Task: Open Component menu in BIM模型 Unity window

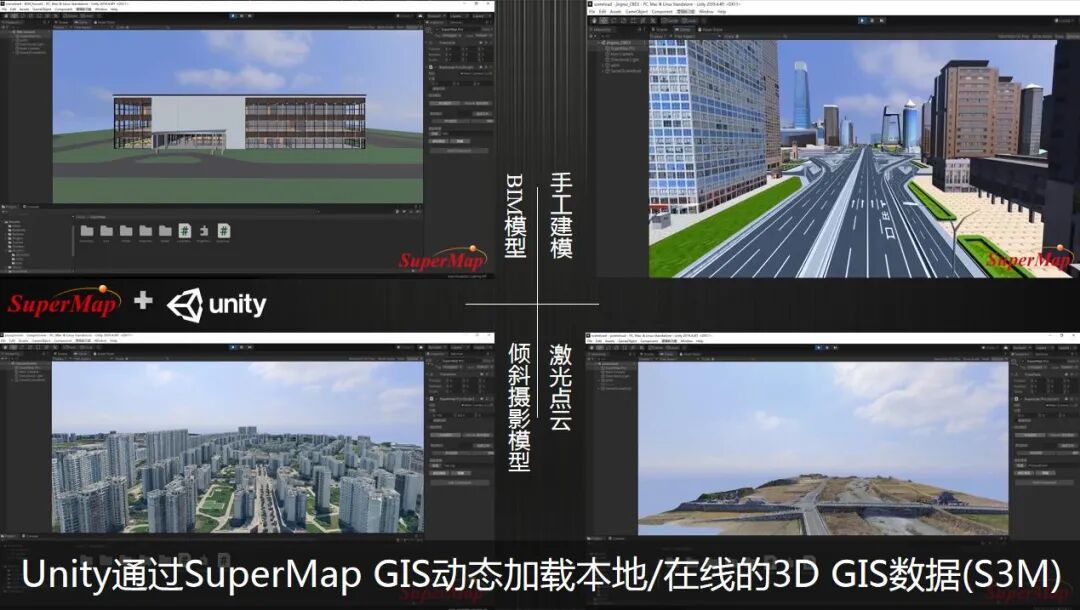Action: pos(63,9)
